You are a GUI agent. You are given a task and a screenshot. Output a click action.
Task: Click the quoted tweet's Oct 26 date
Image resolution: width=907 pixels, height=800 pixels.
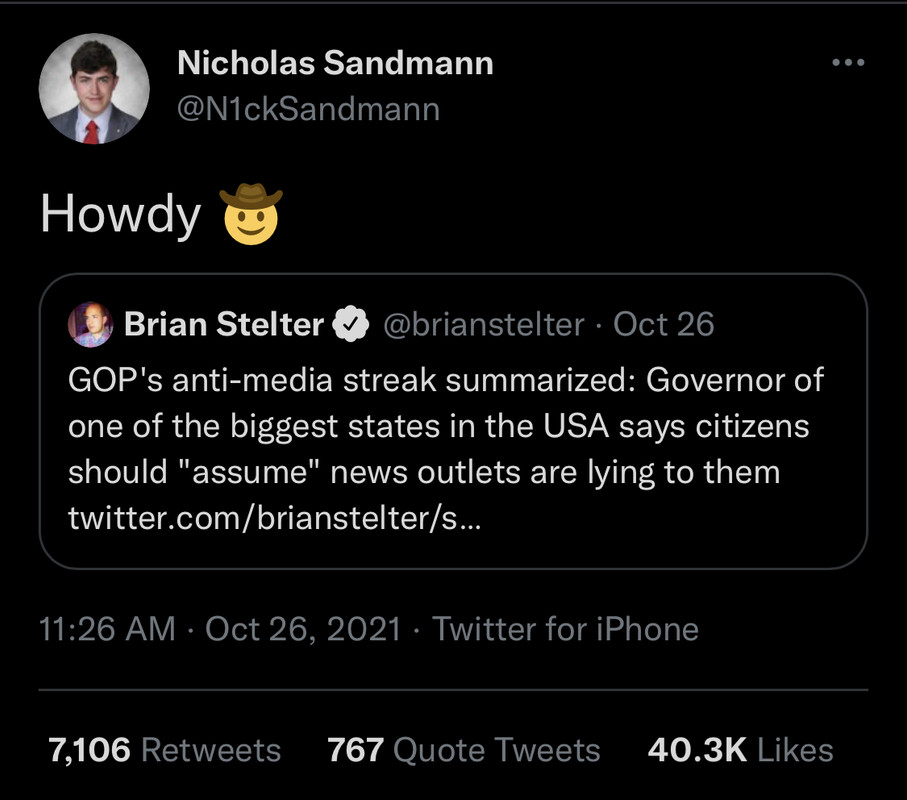tap(663, 325)
